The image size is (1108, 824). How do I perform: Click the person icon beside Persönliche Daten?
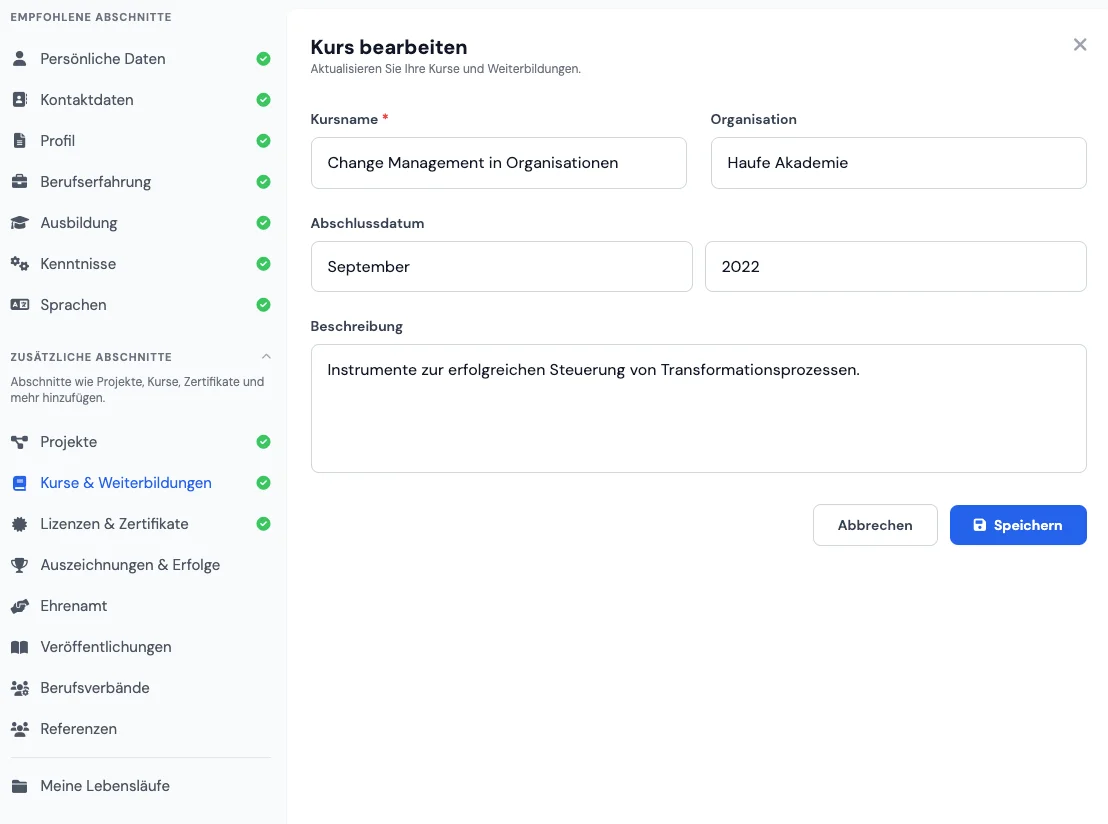pos(20,59)
